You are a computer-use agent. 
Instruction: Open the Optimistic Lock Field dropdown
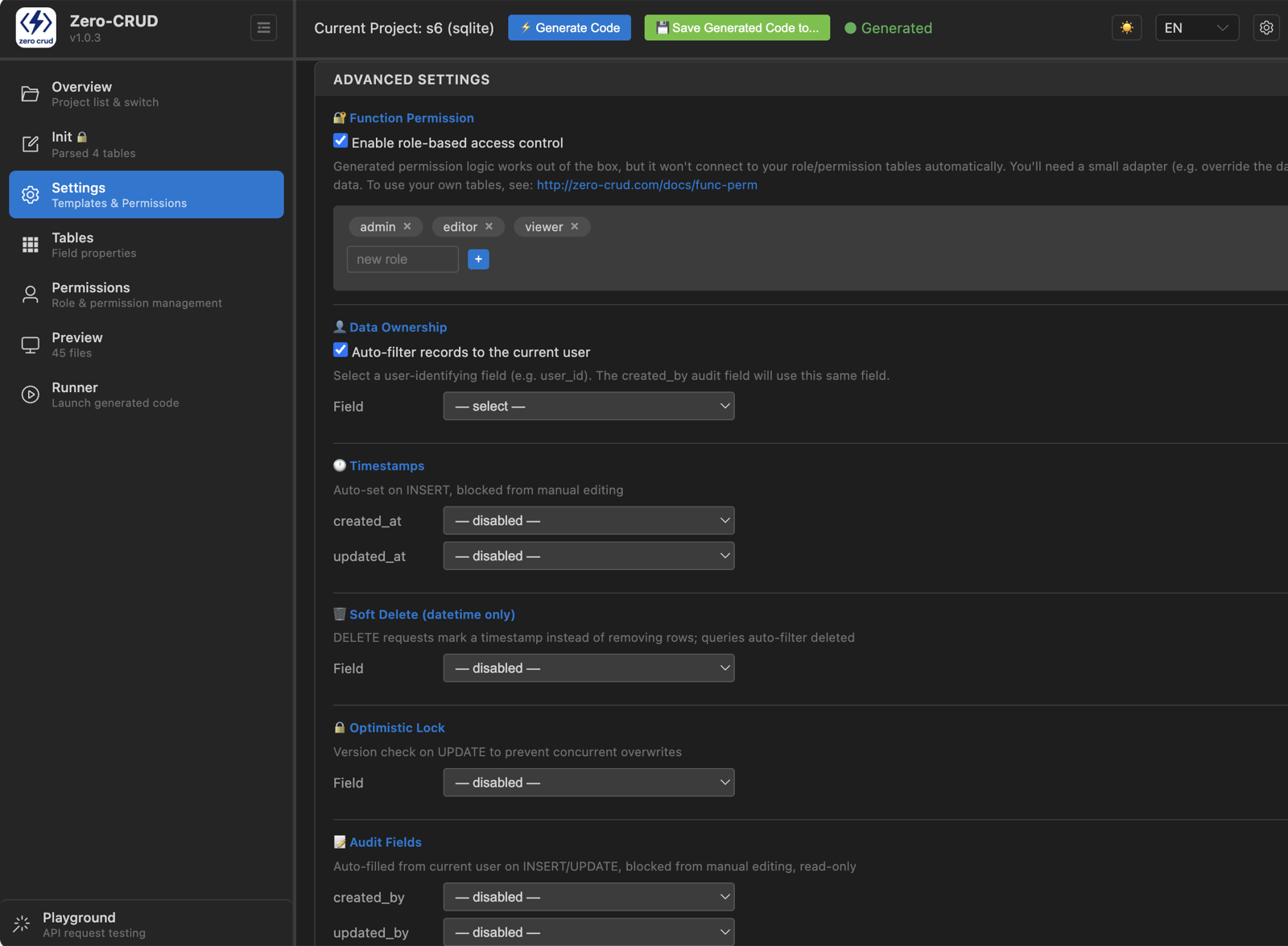pyautogui.click(x=588, y=783)
